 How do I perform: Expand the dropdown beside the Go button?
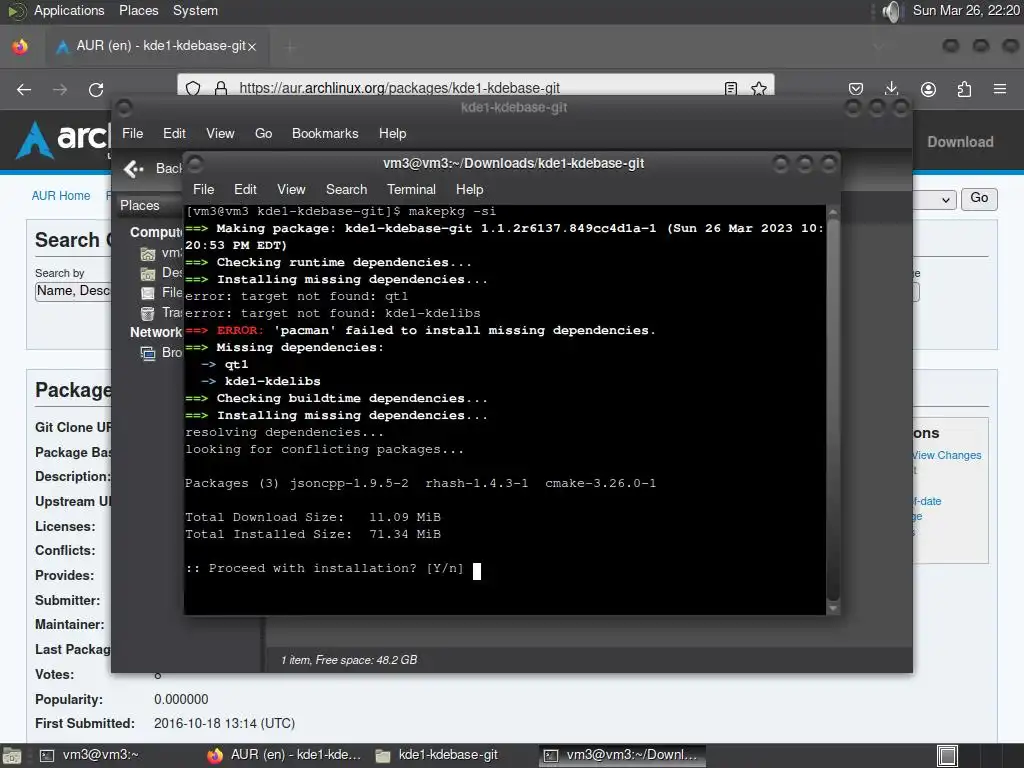pos(945,200)
